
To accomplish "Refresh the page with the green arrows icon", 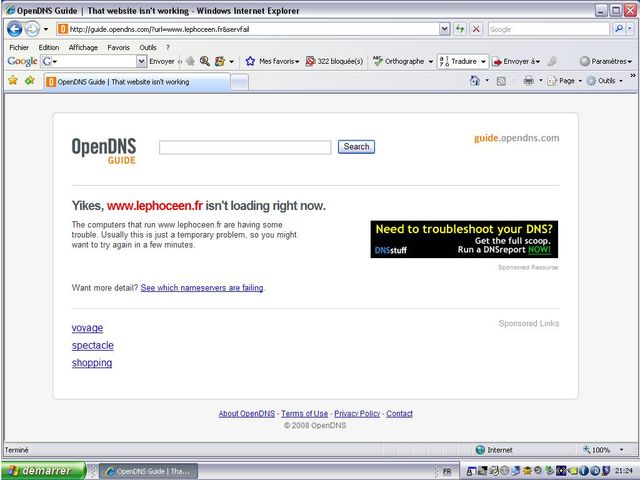I will click(460, 29).
